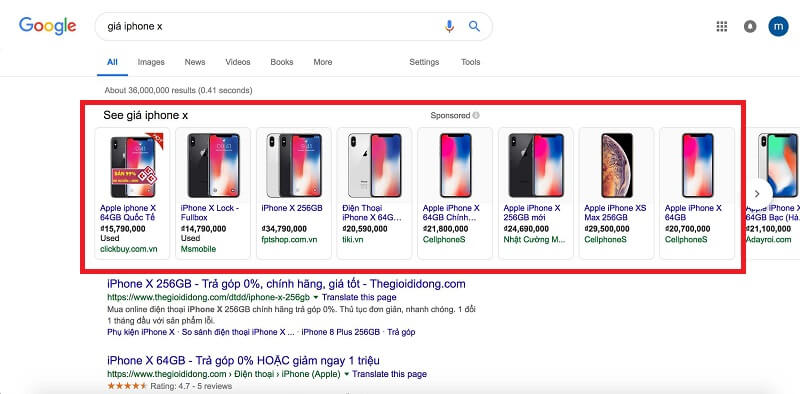The image size is (800, 394).
Task: Click seller clickbuy.com.vn
Action: pyautogui.click(x=129, y=249)
